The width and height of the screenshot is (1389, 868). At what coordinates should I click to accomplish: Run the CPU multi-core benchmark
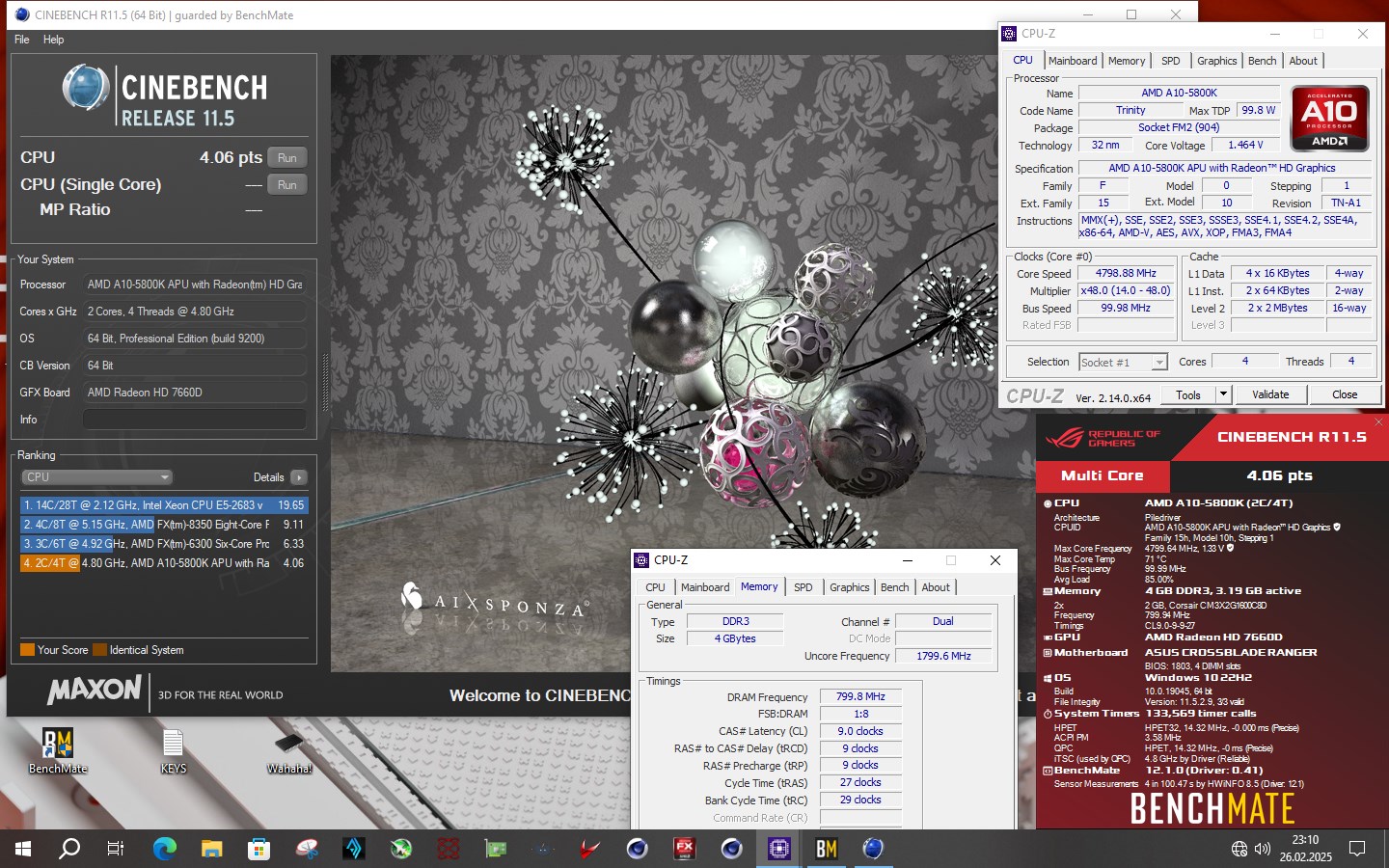tap(286, 158)
